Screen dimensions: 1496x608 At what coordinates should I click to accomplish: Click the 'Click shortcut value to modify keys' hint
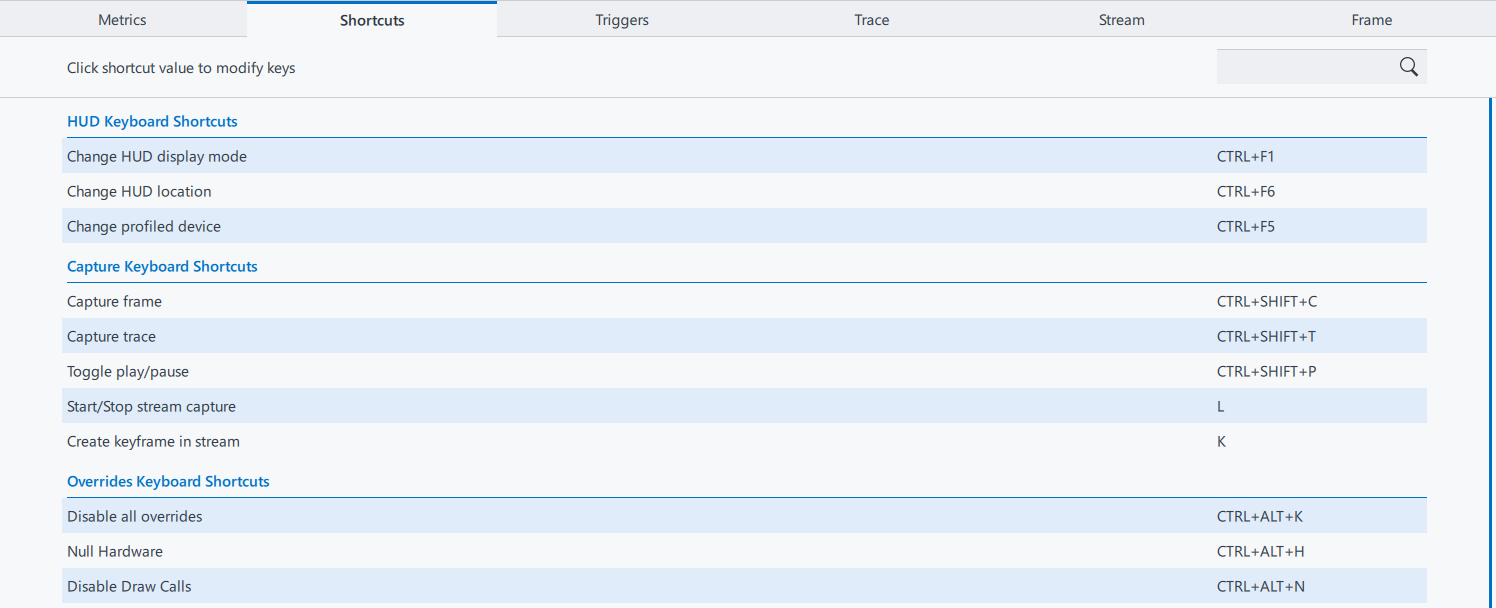pyautogui.click(x=181, y=68)
